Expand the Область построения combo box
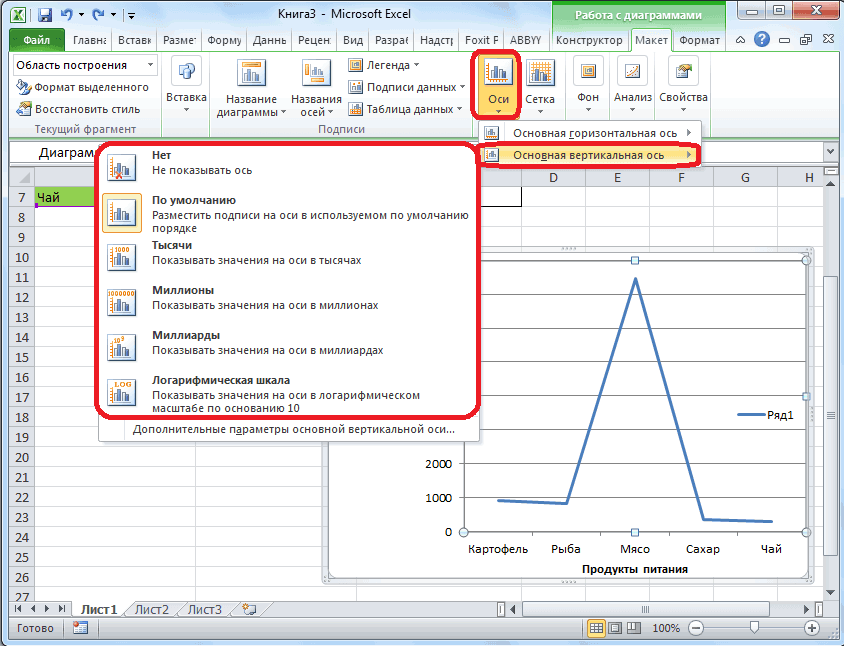Viewport: 844px width, 646px height. coord(151,65)
